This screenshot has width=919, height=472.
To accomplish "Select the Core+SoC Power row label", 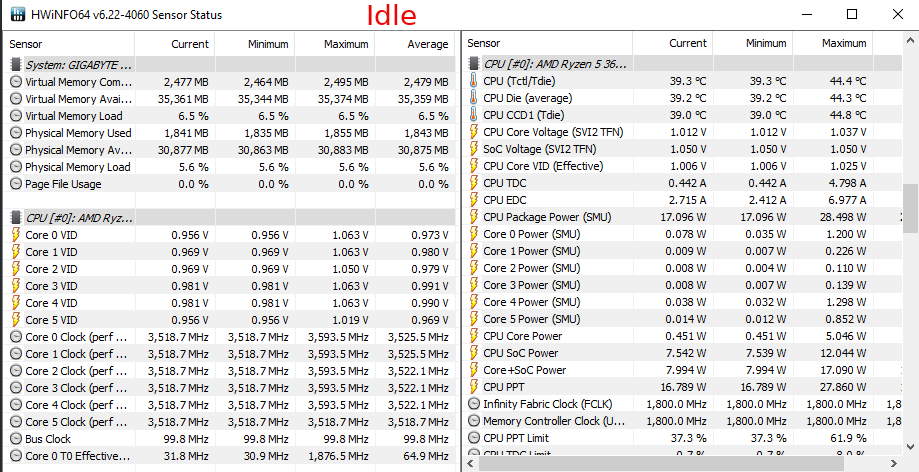I will pos(525,370).
